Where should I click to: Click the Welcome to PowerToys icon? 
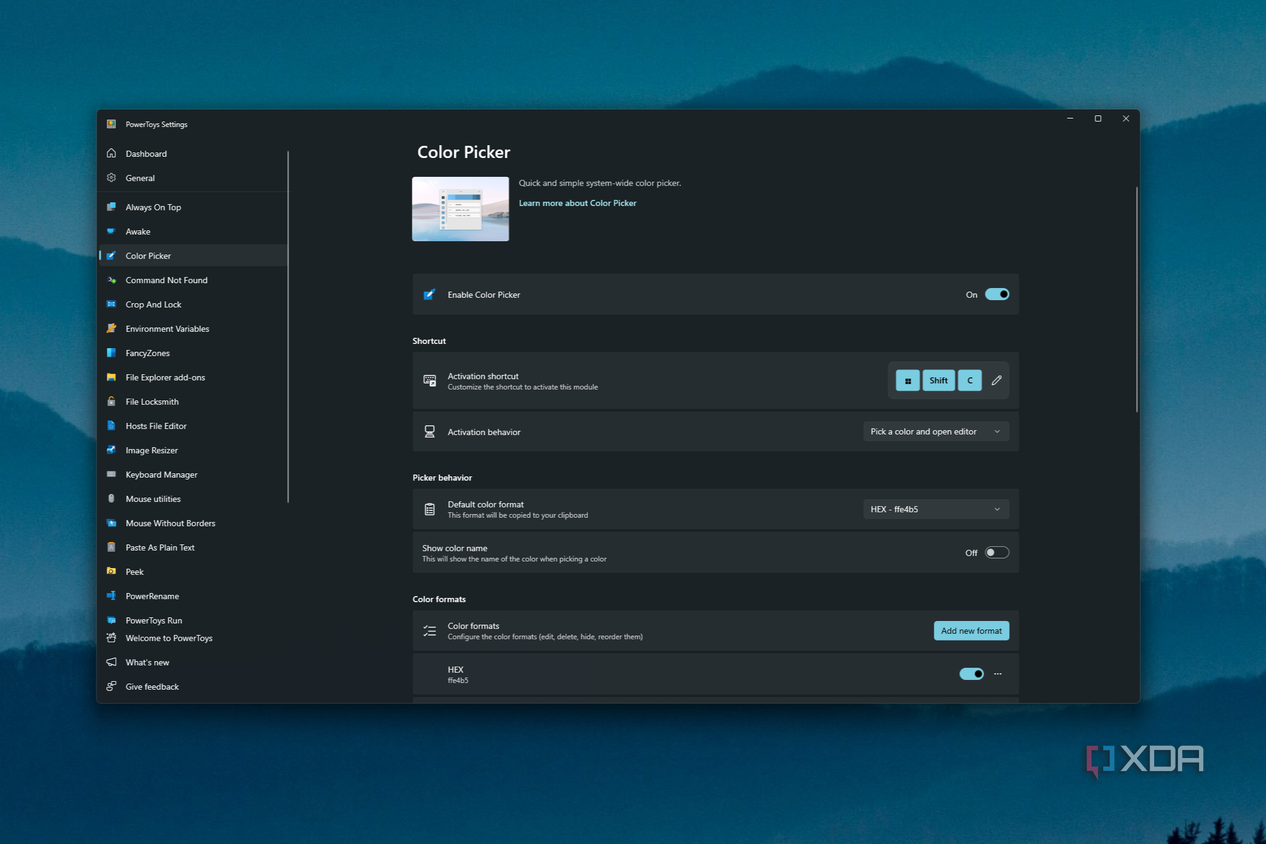[111, 638]
